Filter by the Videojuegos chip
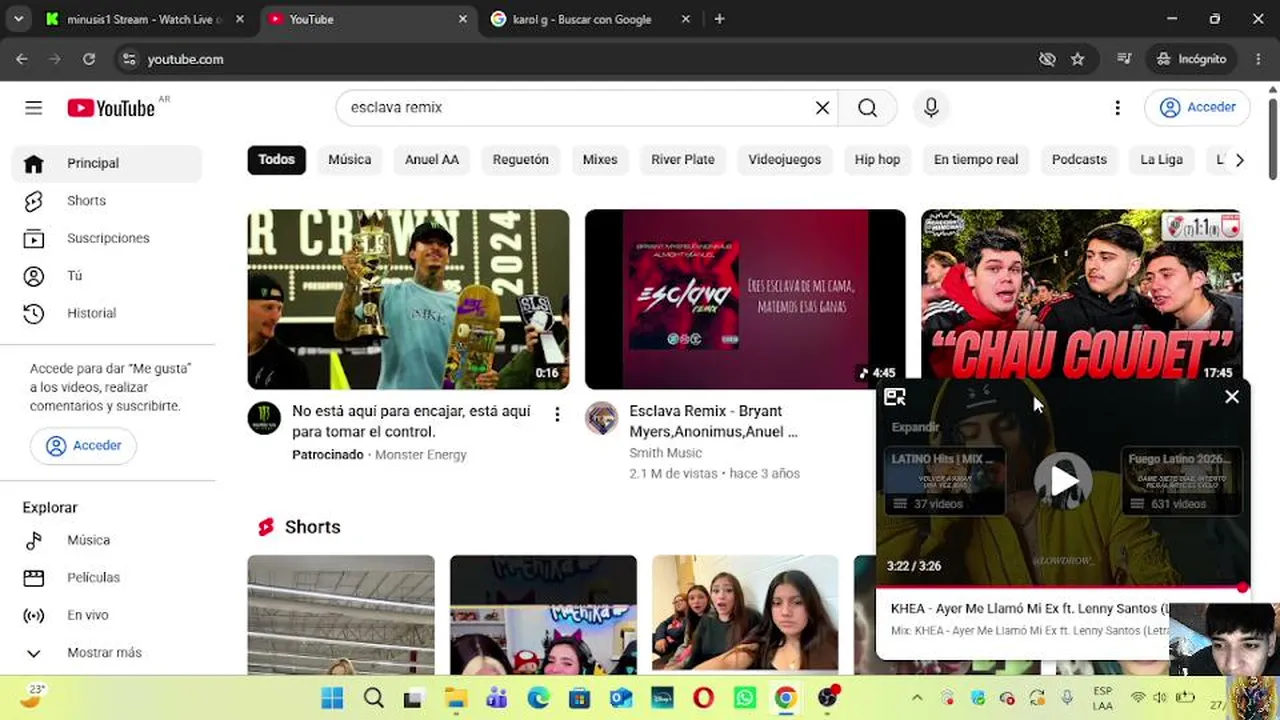The image size is (1280, 720). pos(785,160)
